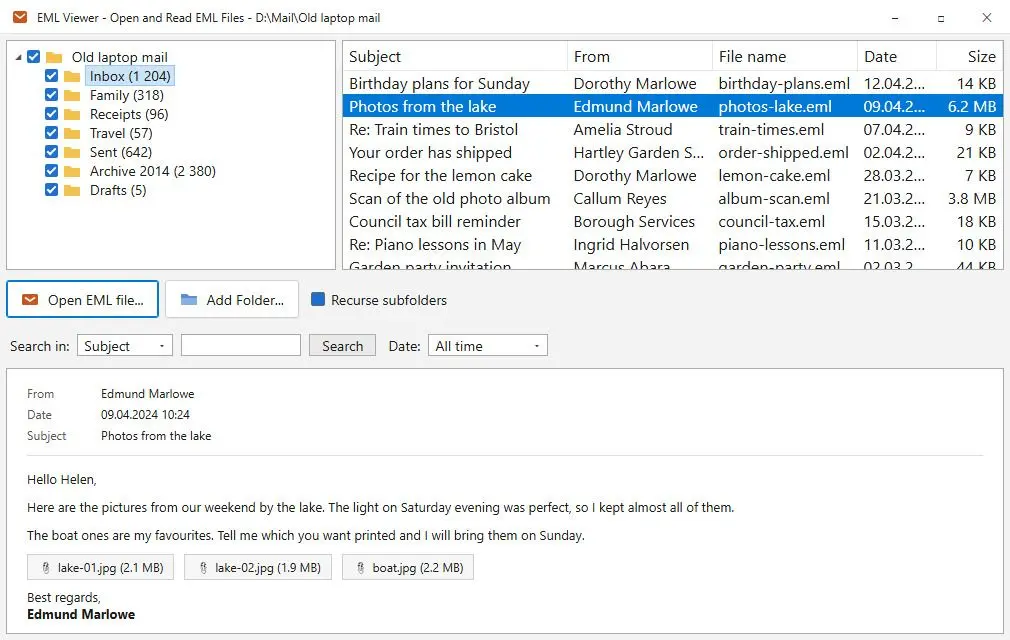
Task: Uncheck the Inbox folder checkbox
Action: pyautogui.click(x=52, y=76)
